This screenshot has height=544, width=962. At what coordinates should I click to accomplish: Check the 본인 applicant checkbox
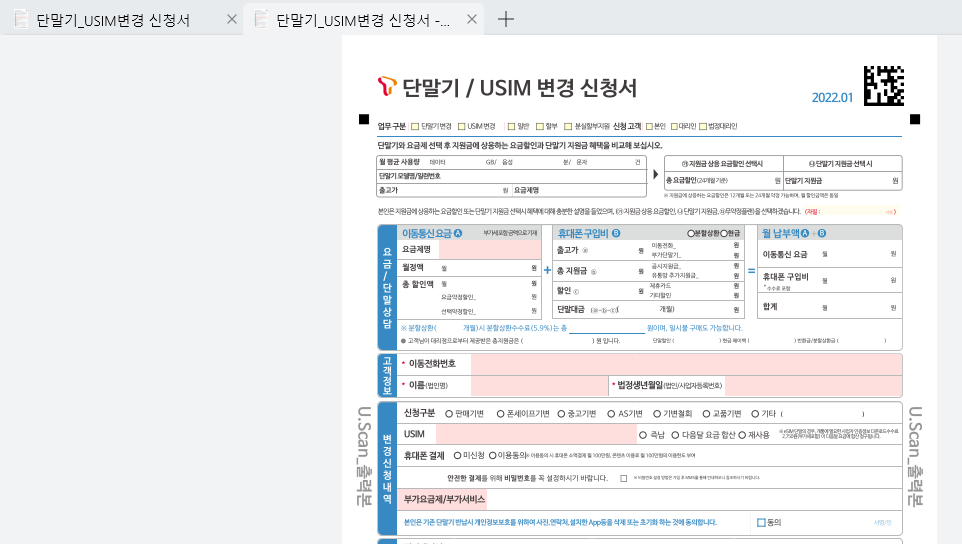[649, 126]
